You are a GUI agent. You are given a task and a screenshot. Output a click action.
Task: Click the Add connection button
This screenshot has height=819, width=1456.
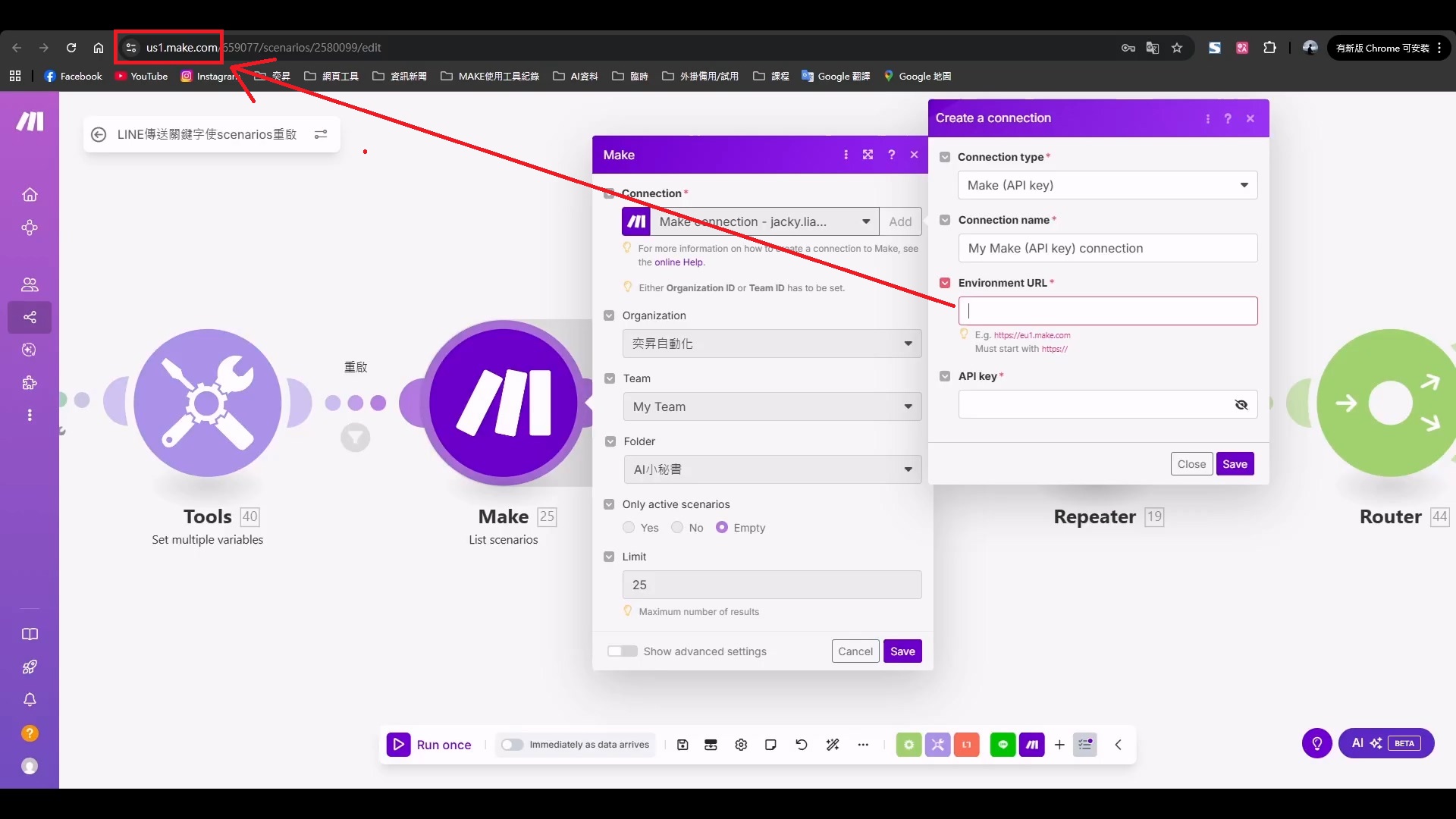click(900, 221)
